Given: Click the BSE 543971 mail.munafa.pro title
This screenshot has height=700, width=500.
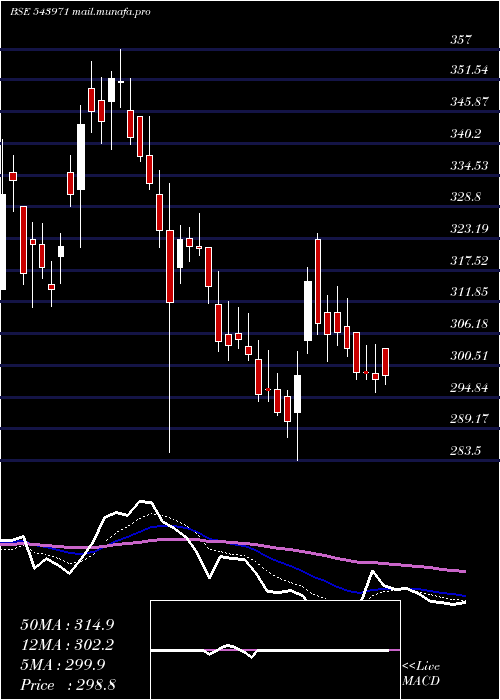Looking at the screenshot, I should click(x=80, y=12).
